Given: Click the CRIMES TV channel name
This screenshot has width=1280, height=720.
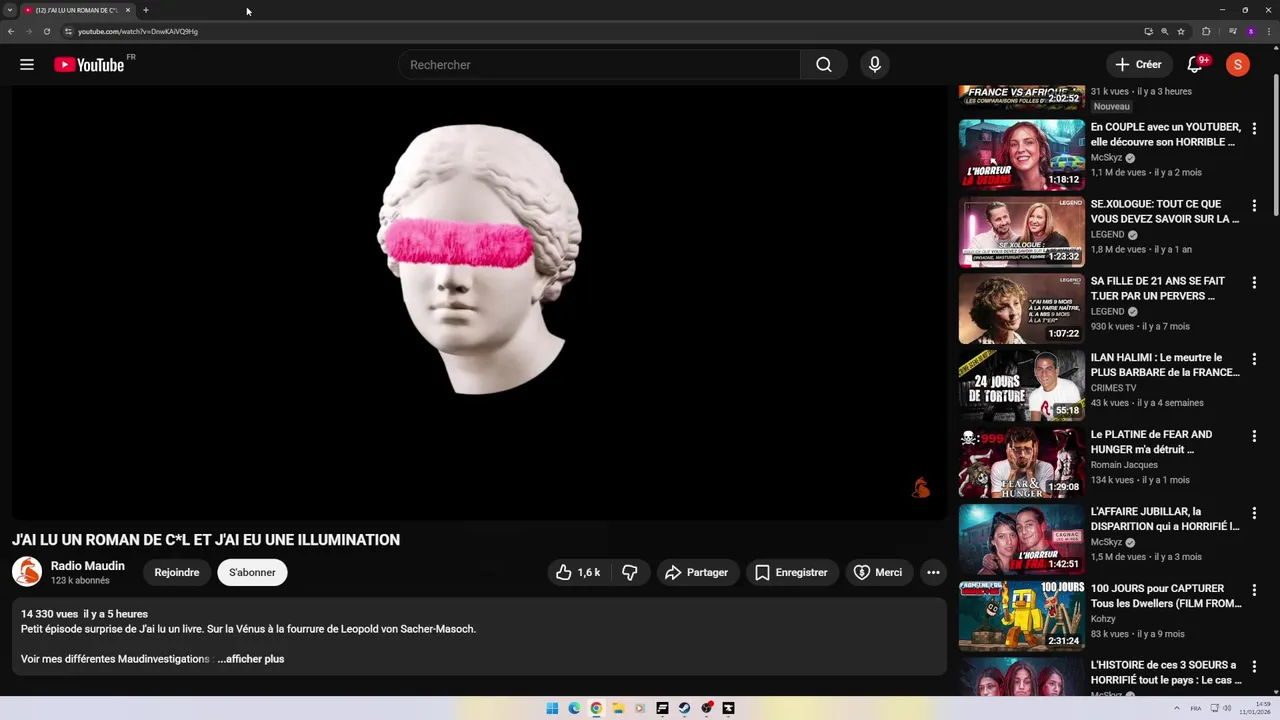Looking at the screenshot, I should [1113, 388].
